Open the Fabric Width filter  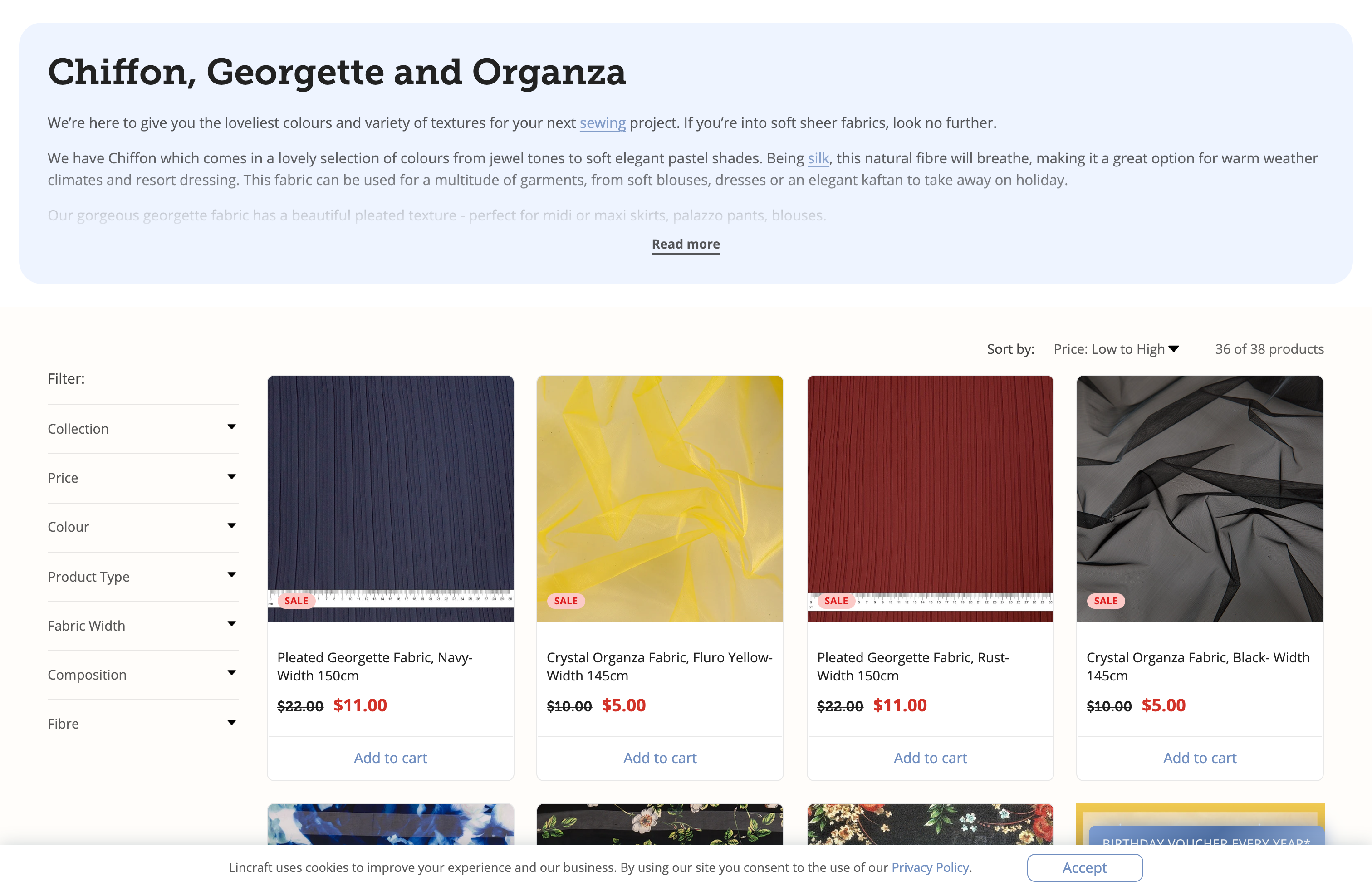tap(142, 625)
